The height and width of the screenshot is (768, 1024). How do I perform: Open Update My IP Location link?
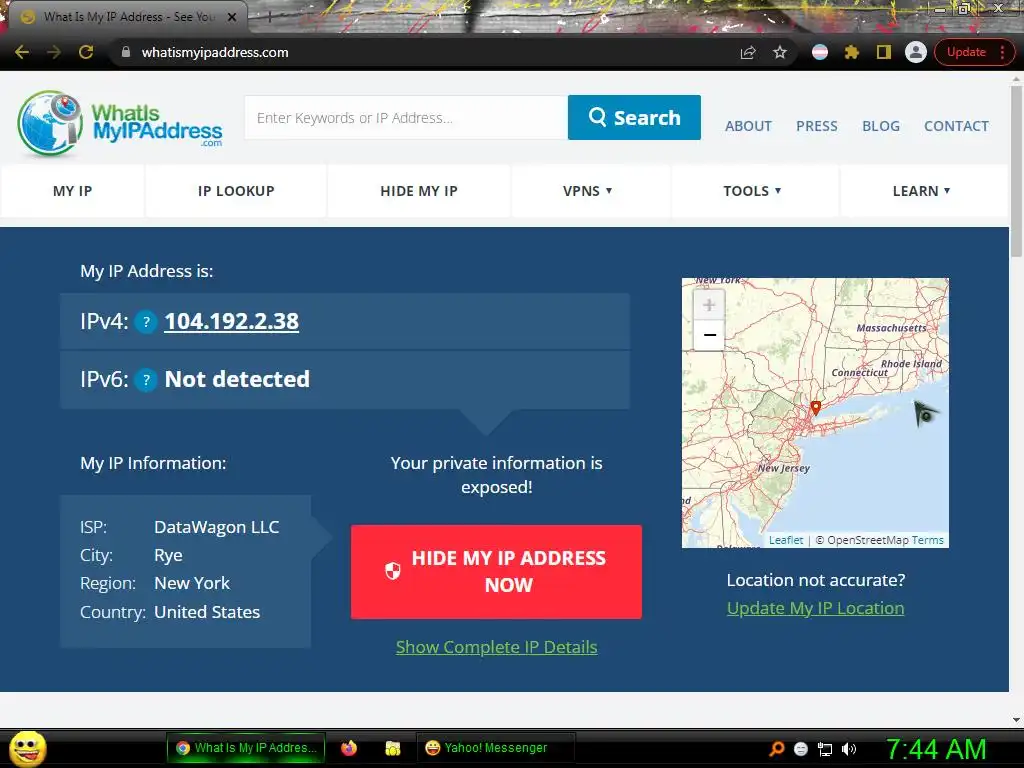(x=815, y=608)
